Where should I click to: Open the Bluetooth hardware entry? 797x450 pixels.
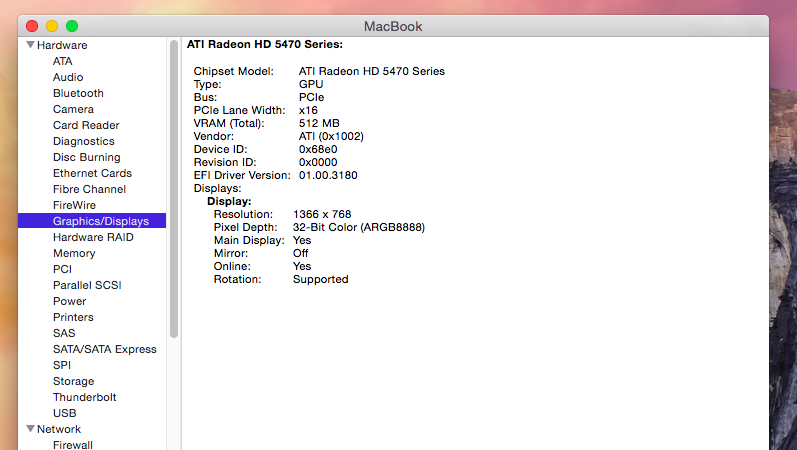(78, 93)
